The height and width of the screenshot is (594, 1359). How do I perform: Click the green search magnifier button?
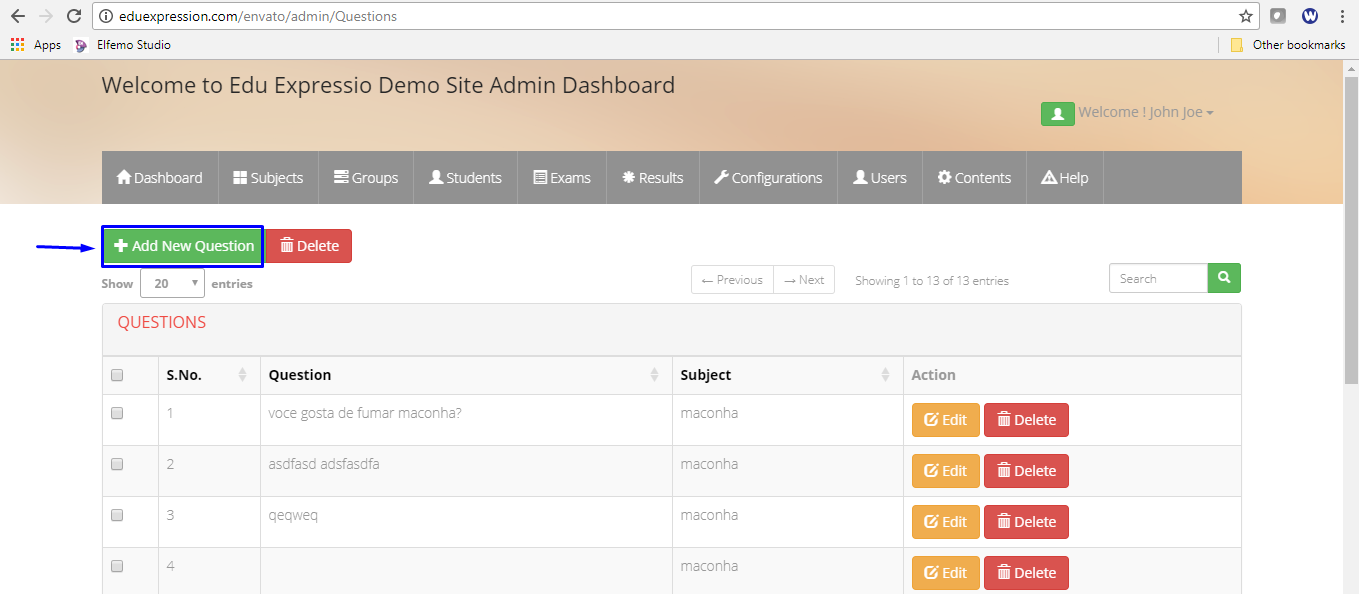point(1224,278)
